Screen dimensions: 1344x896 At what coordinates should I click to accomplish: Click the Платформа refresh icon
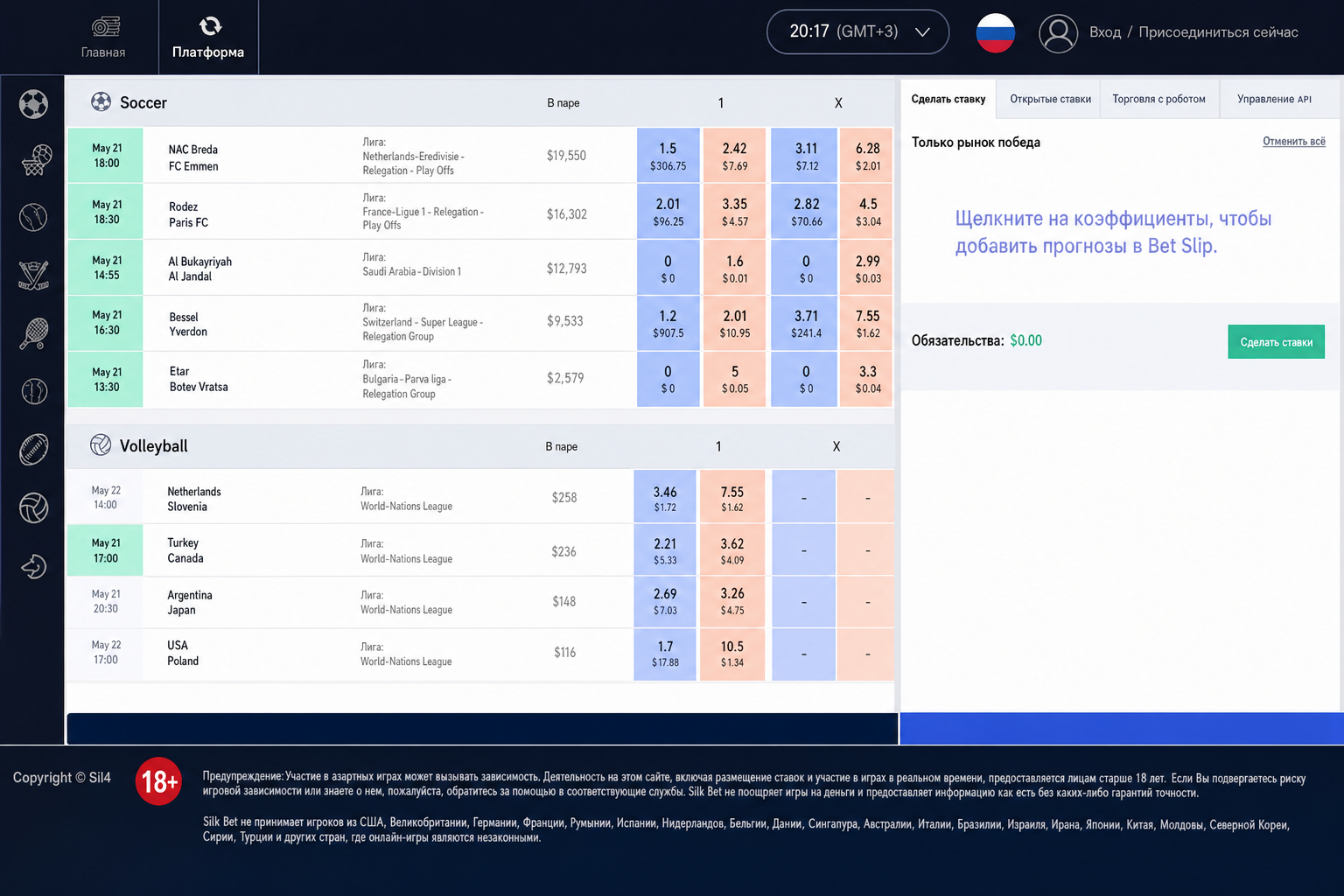click(x=210, y=26)
